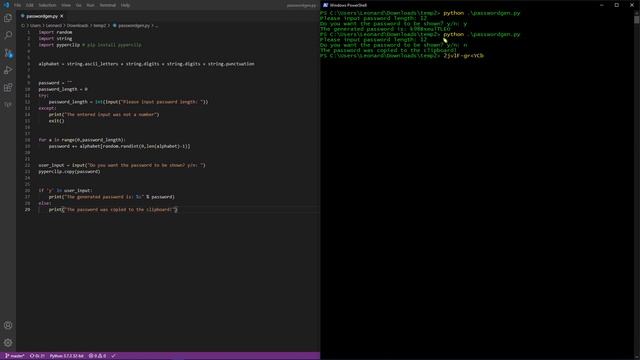The width and height of the screenshot is (640, 360).
Task: Click the PowerShell vertical scrollbar
Action: 636,184
